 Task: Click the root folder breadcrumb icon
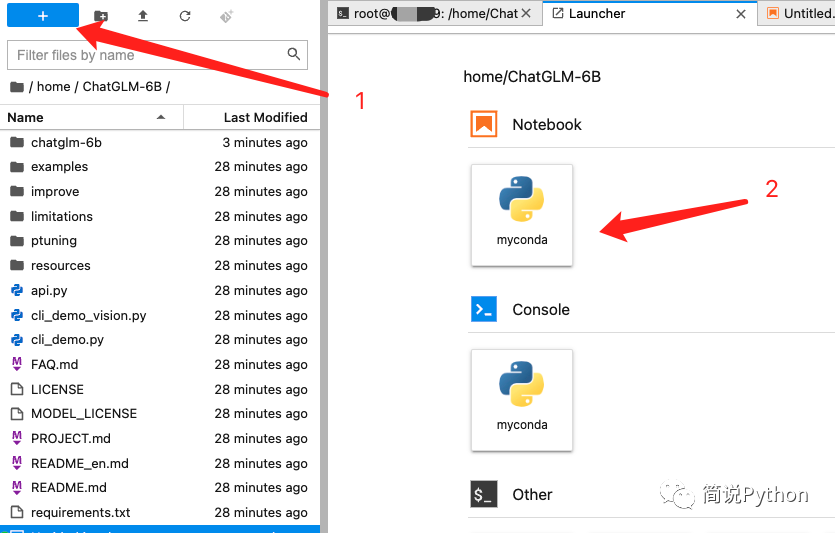point(16,87)
